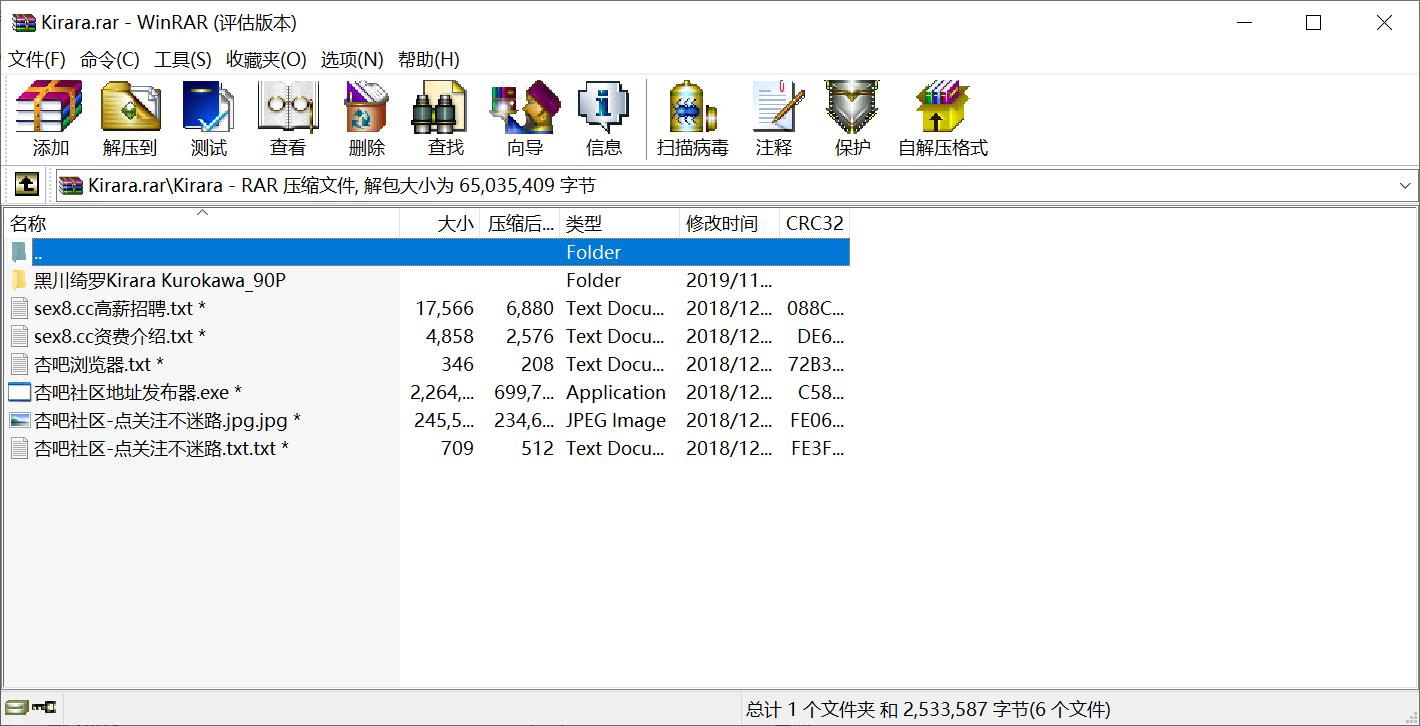Click the packed size value 208
The height and width of the screenshot is (726, 1420).
tap(537, 364)
